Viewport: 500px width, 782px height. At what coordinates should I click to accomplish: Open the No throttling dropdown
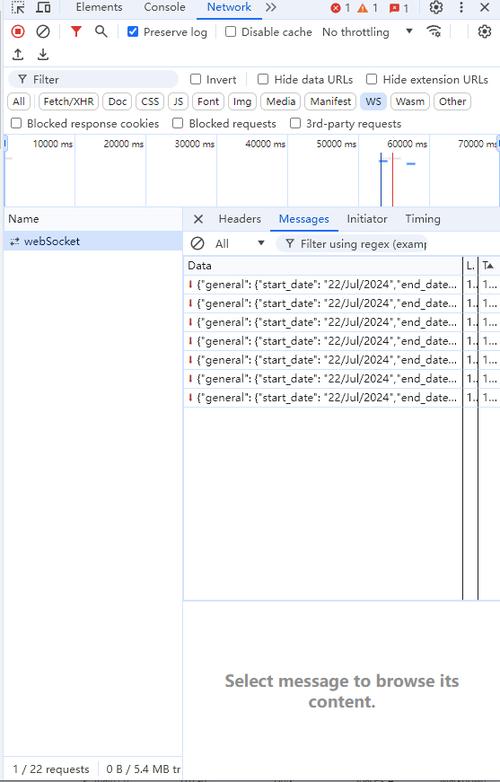click(367, 32)
